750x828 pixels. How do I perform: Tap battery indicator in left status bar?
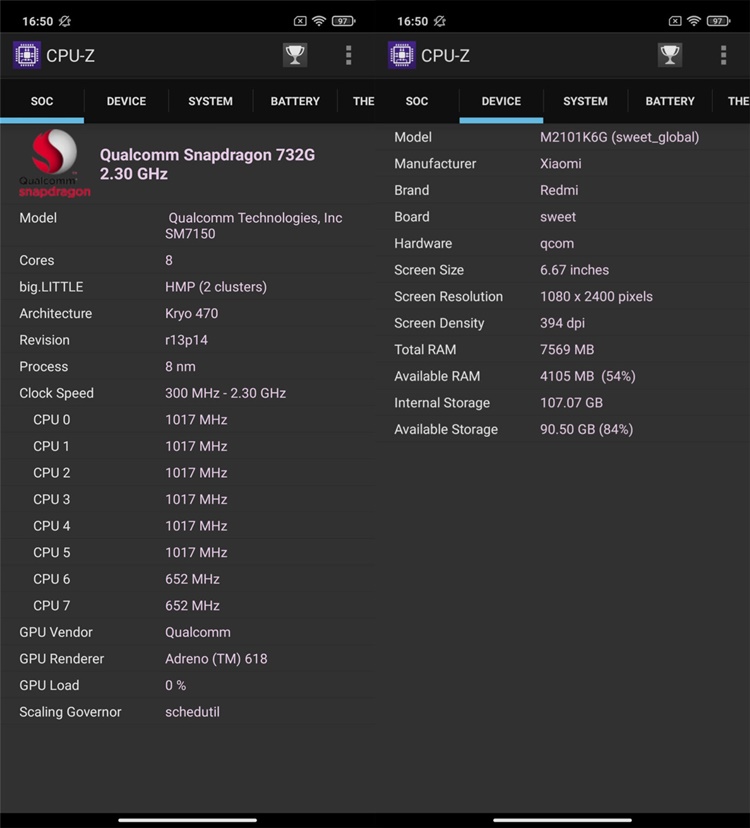click(343, 21)
